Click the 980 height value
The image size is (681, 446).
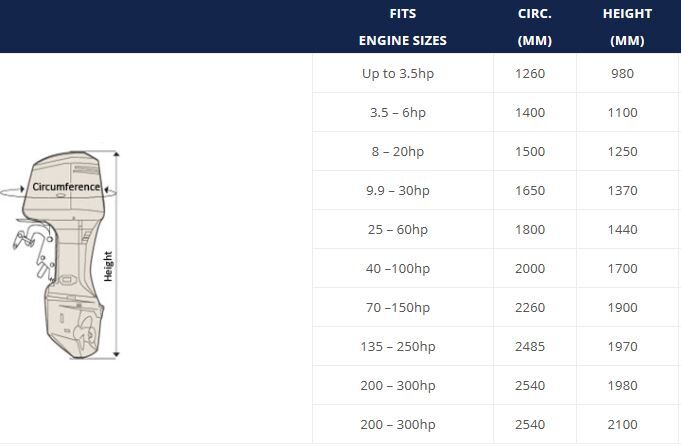(x=622, y=73)
